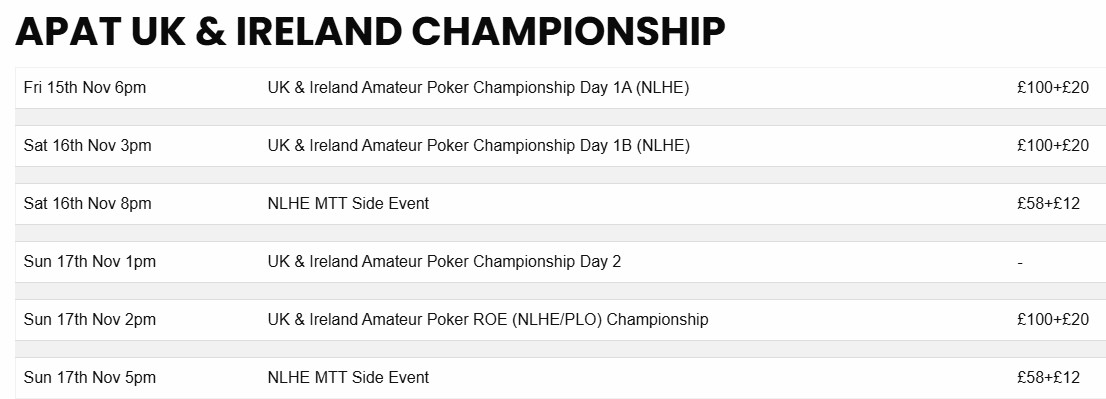Click the APAT UK & Ireland Championship heading

pyautogui.click(x=370, y=32)
